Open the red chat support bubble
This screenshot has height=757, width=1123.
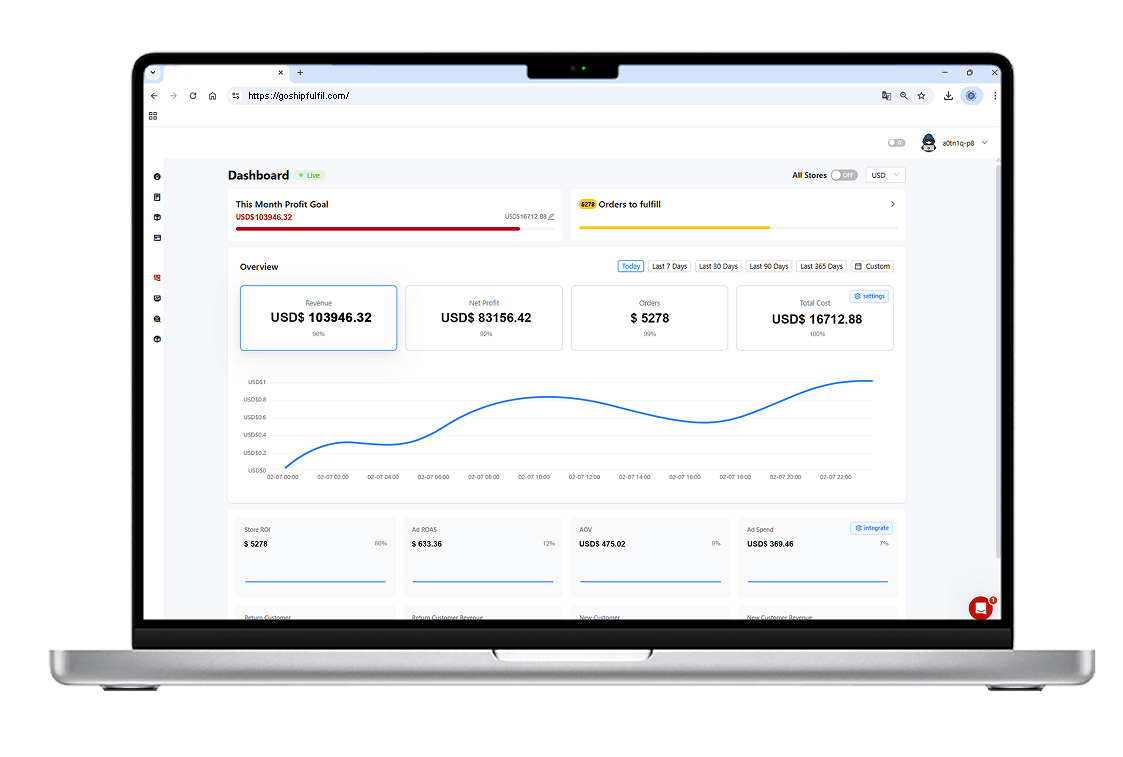980,608
